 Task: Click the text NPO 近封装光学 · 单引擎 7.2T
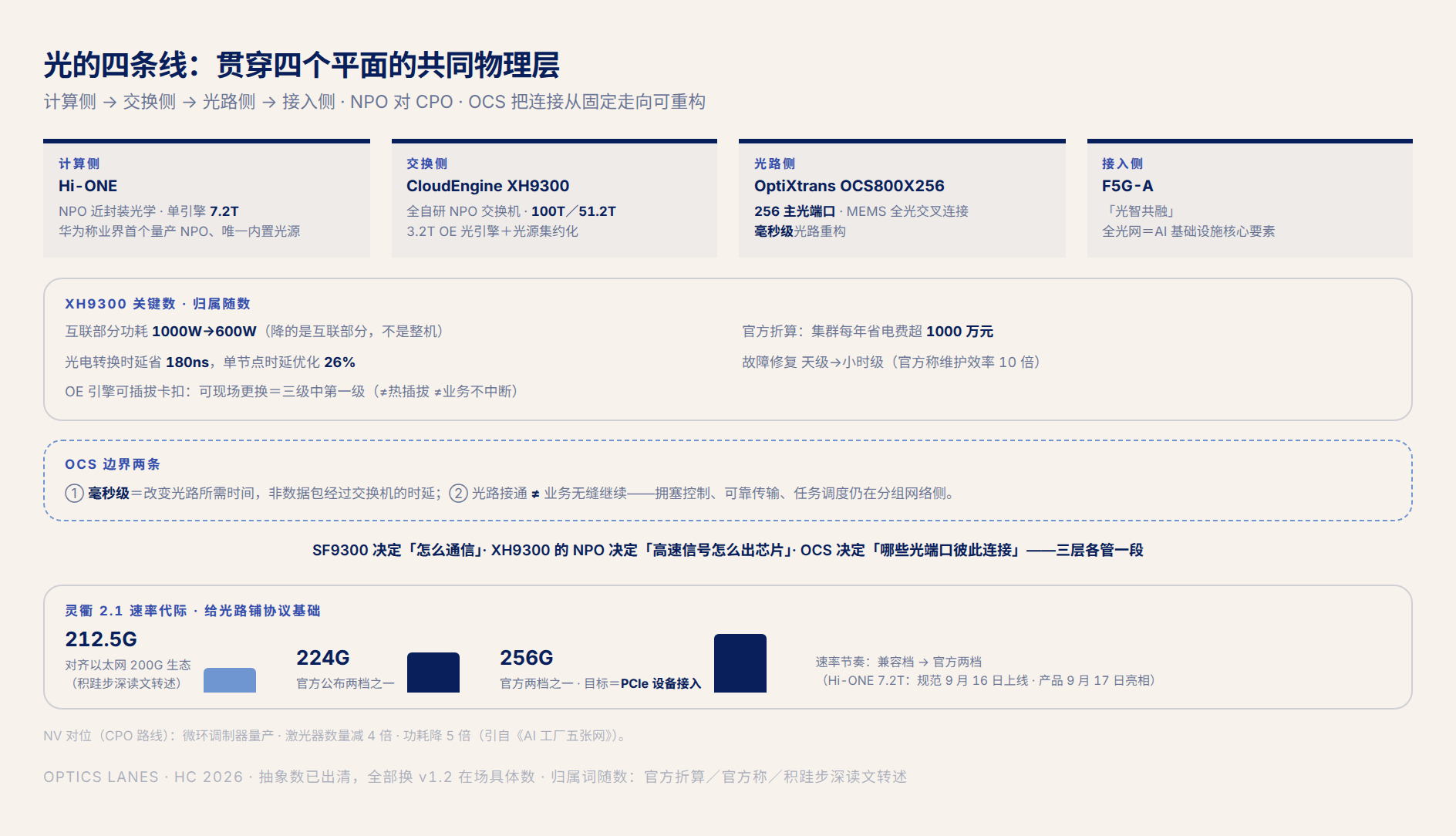coord(149,211)
